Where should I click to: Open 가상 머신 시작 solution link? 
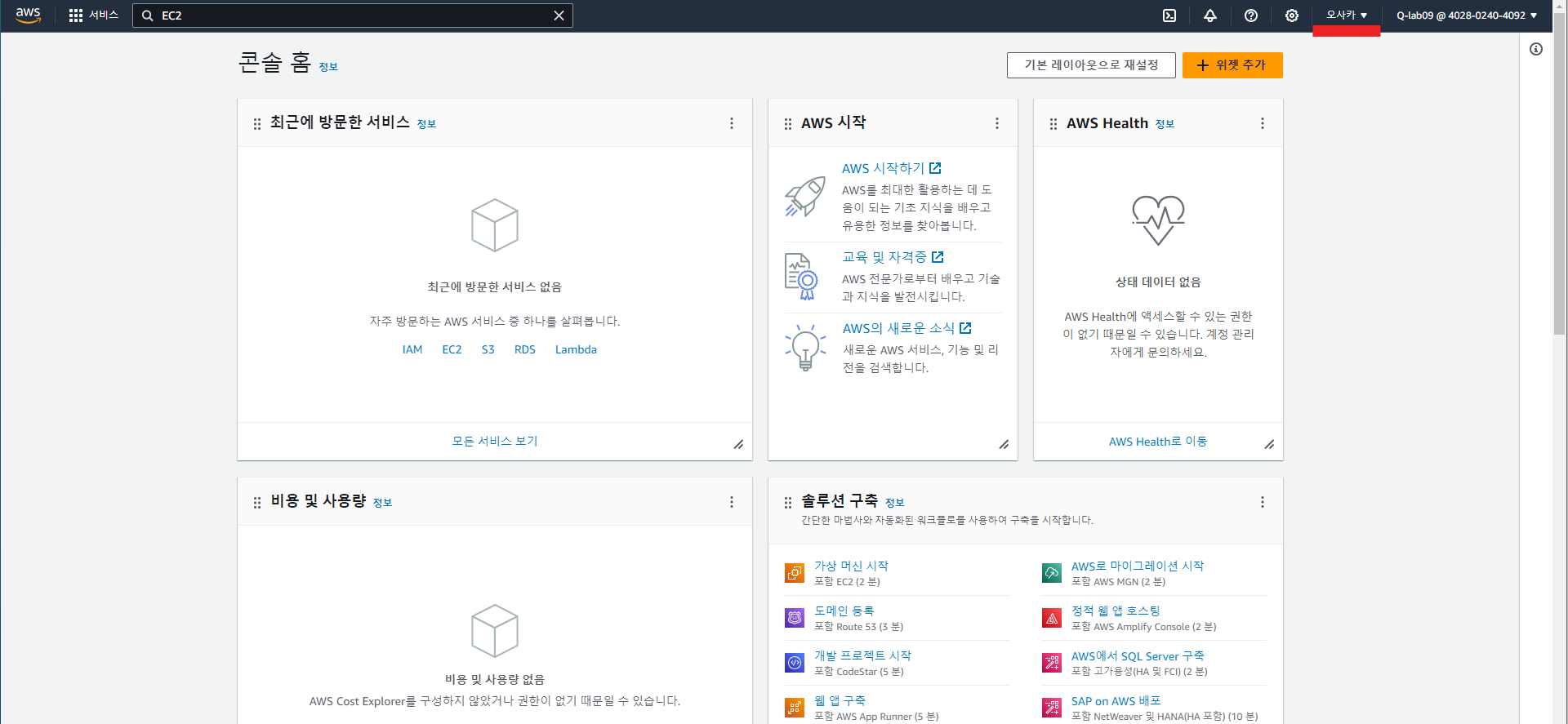click(851, 566)
